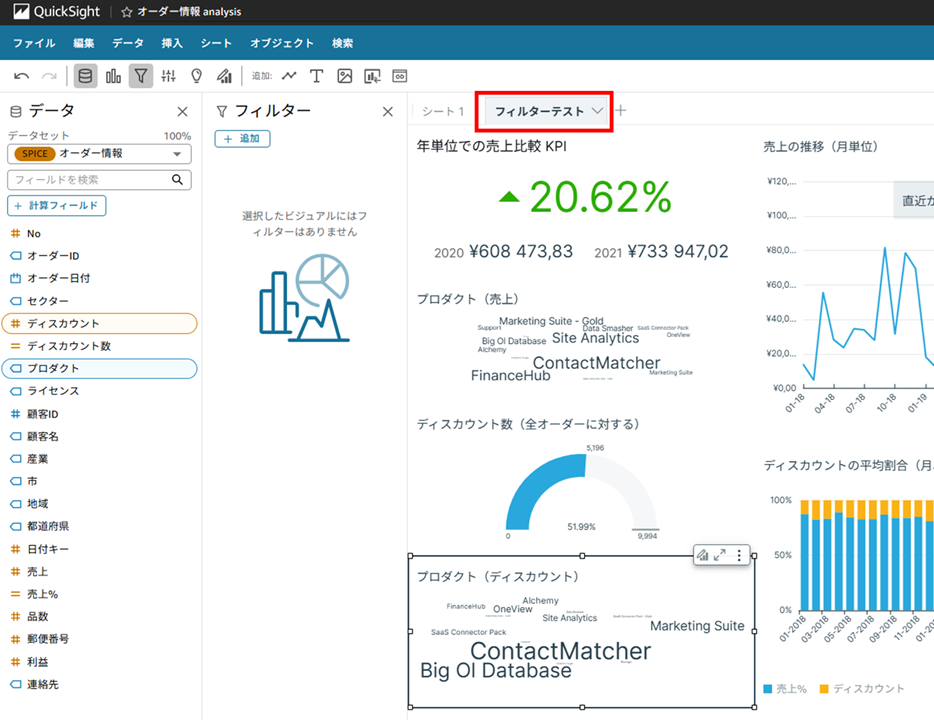
Task: Select the ディスカウント field
Action: 99,323
